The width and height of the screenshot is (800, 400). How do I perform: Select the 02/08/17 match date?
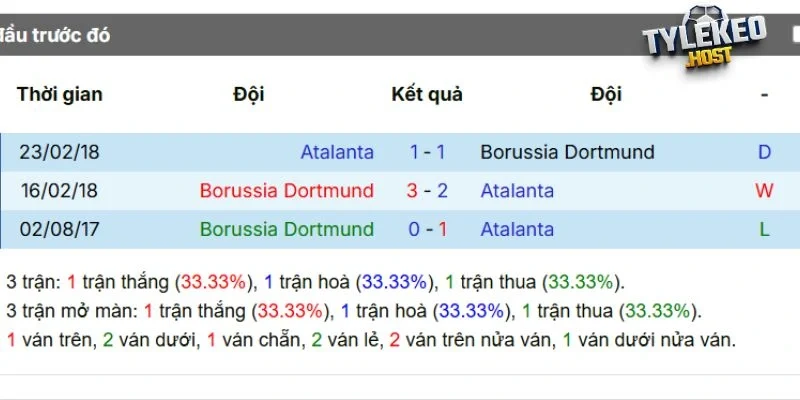click(60, 229)
